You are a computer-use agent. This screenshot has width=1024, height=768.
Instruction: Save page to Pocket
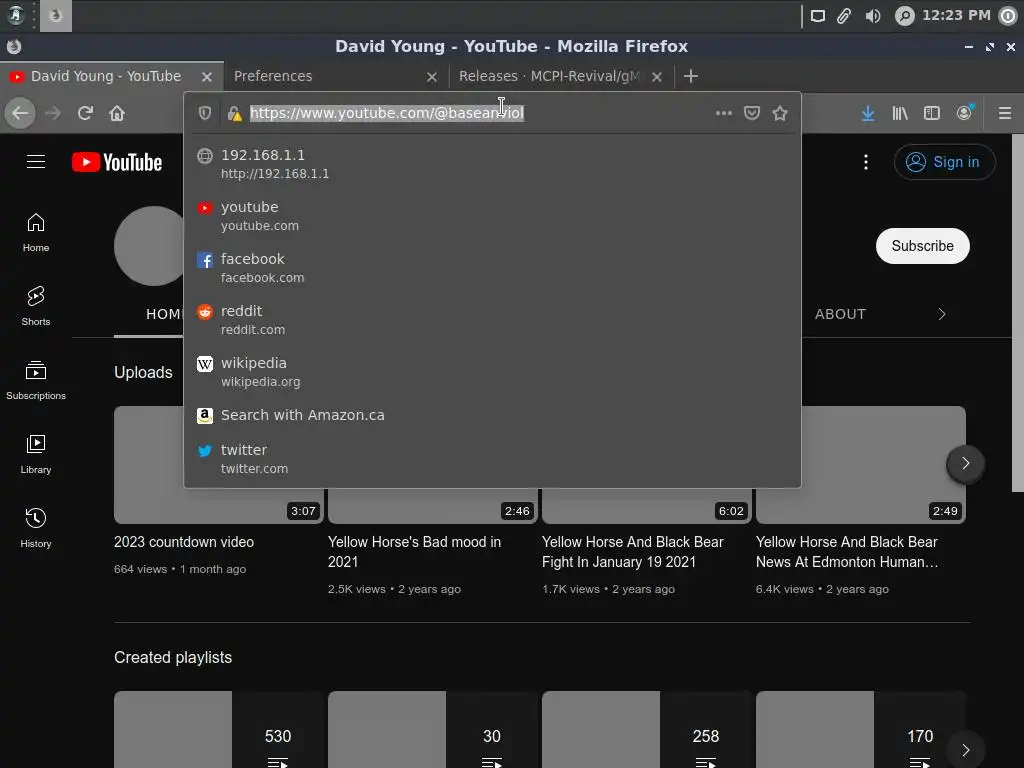[752, 113]
